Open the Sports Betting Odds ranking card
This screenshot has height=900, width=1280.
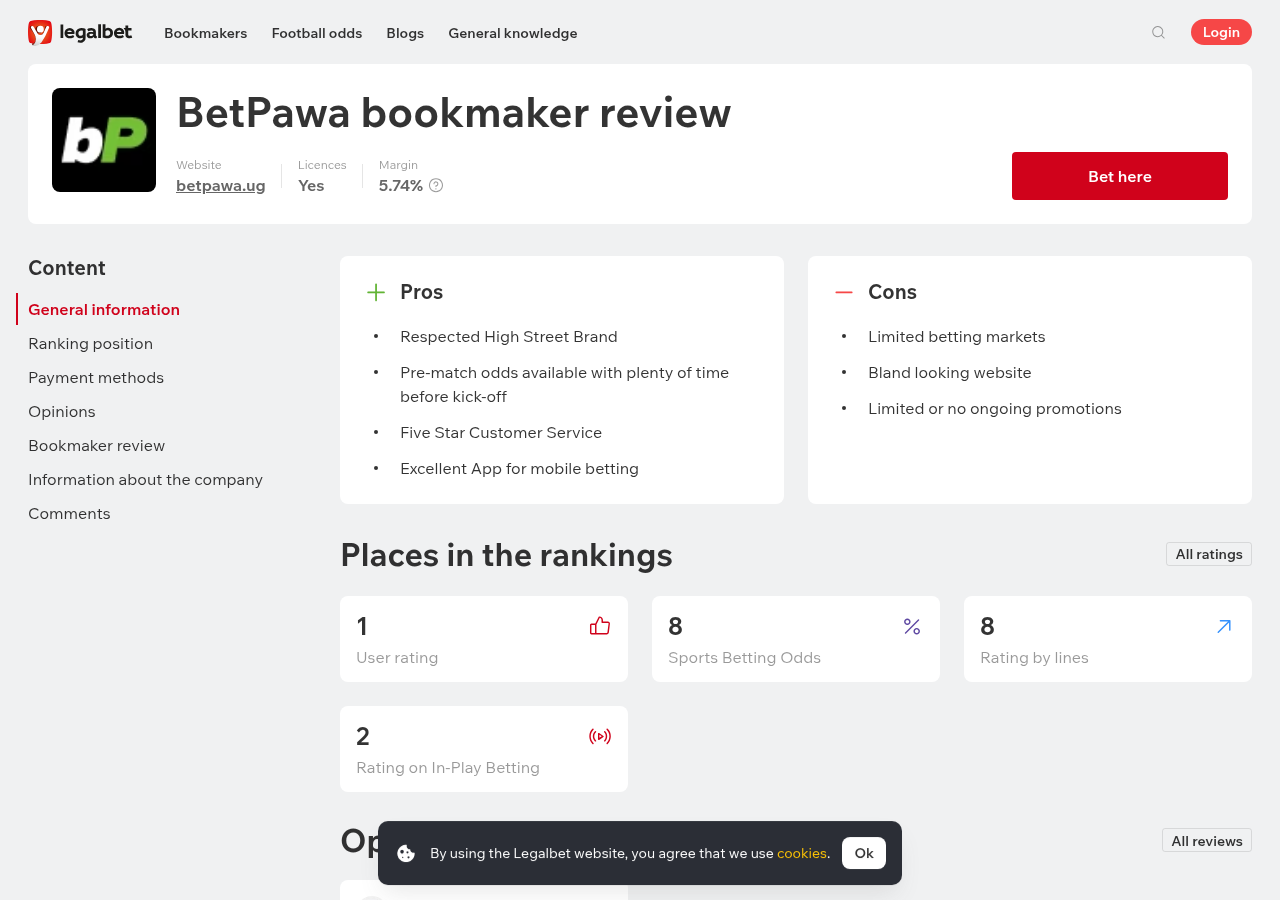pos(796,639)
